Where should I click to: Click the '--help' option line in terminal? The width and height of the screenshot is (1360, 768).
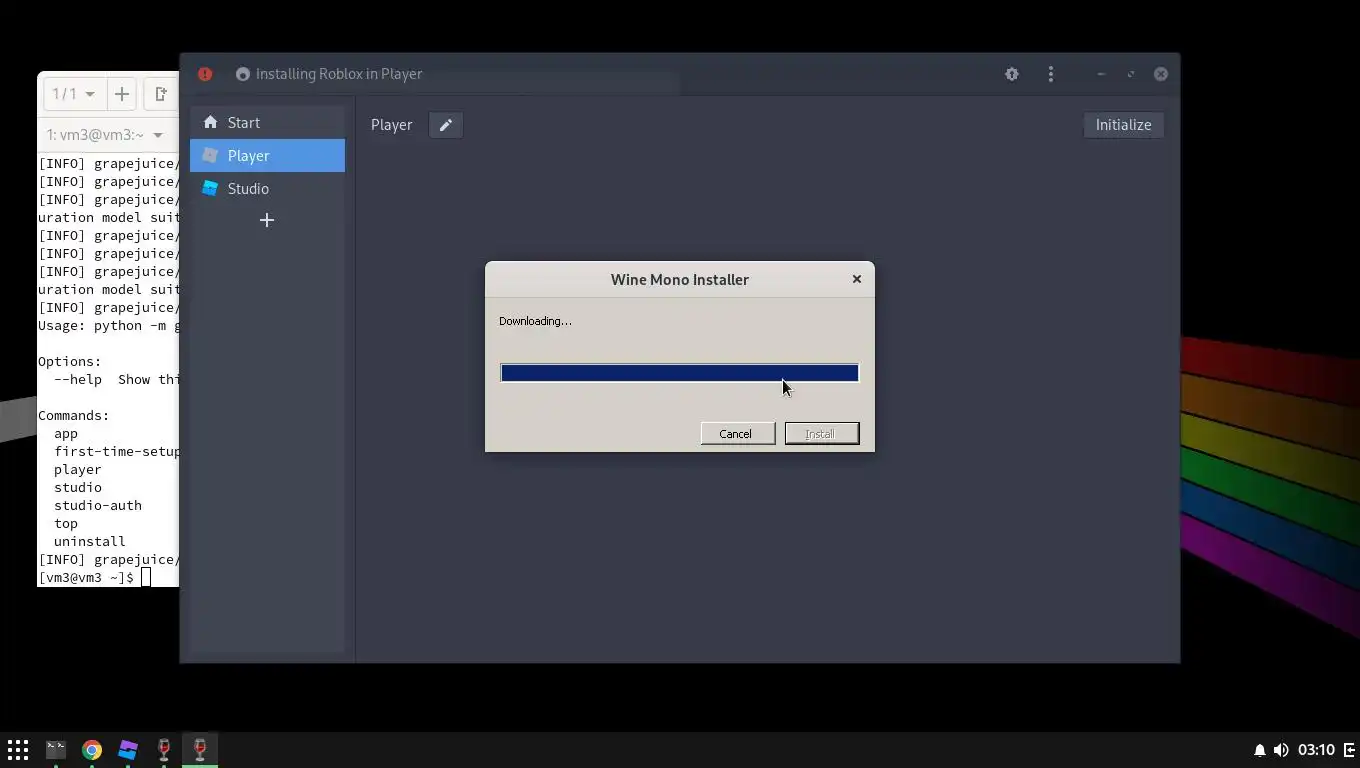(x=116, y=379)
